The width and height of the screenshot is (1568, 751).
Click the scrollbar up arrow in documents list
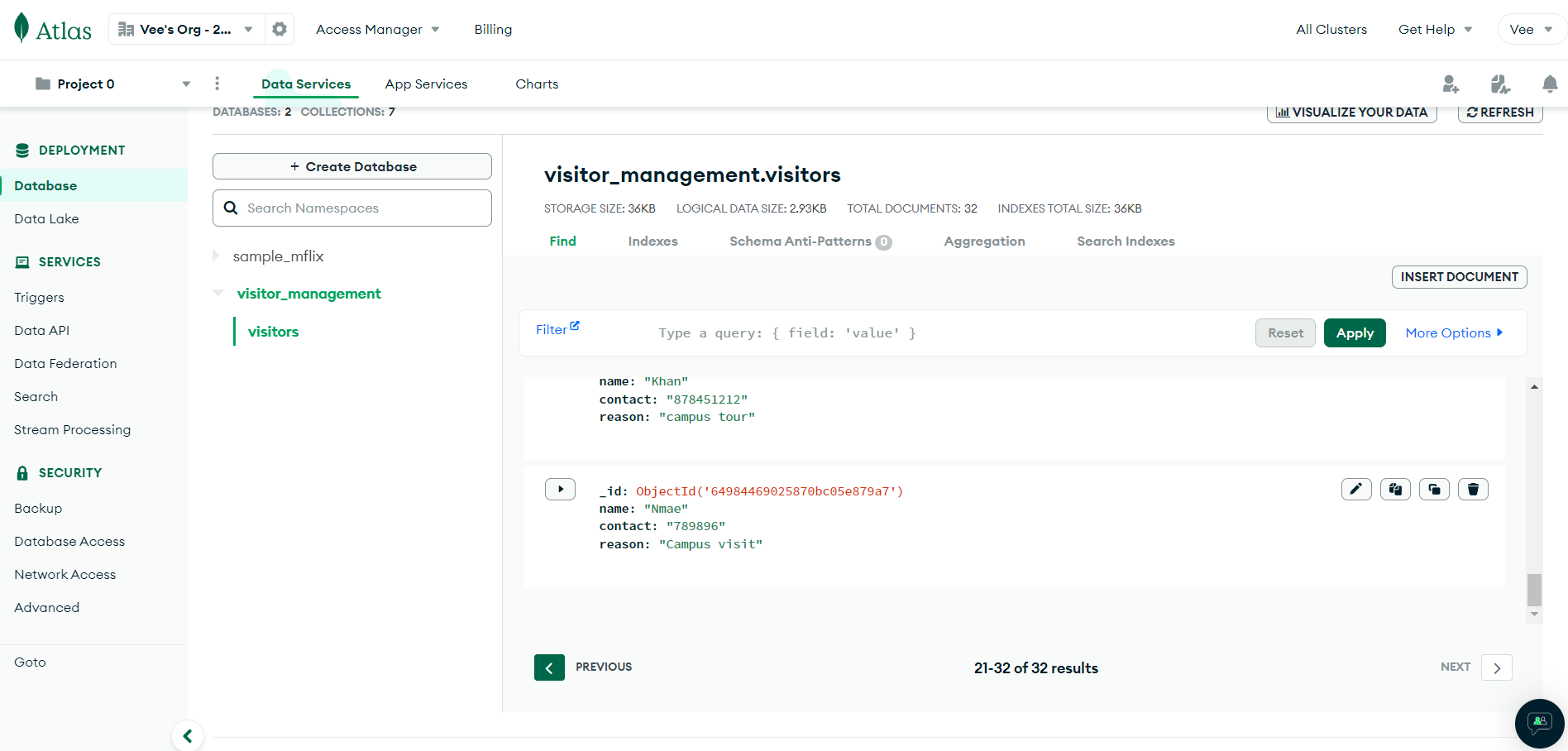1534,386
